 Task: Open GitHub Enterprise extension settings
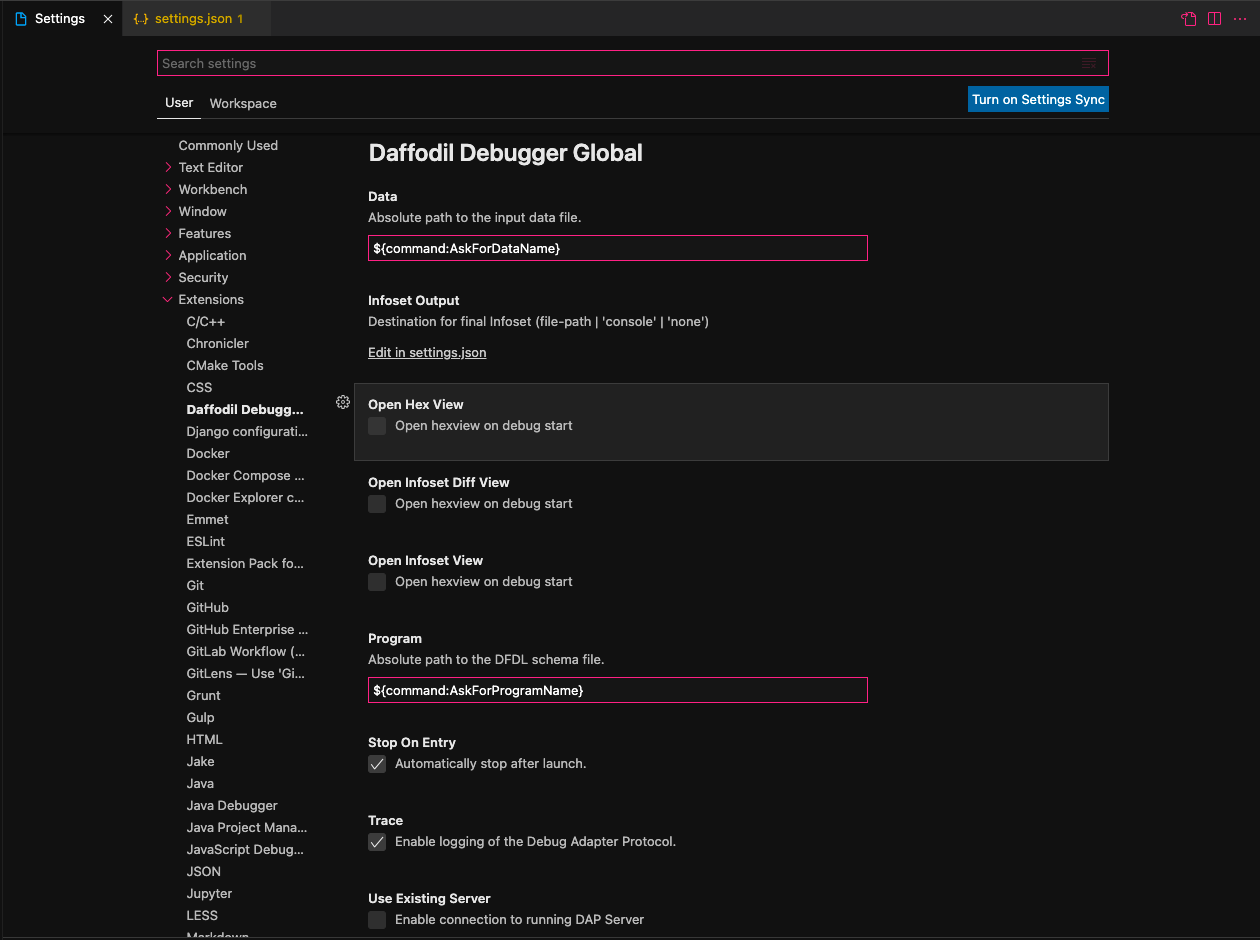(247, 629)
